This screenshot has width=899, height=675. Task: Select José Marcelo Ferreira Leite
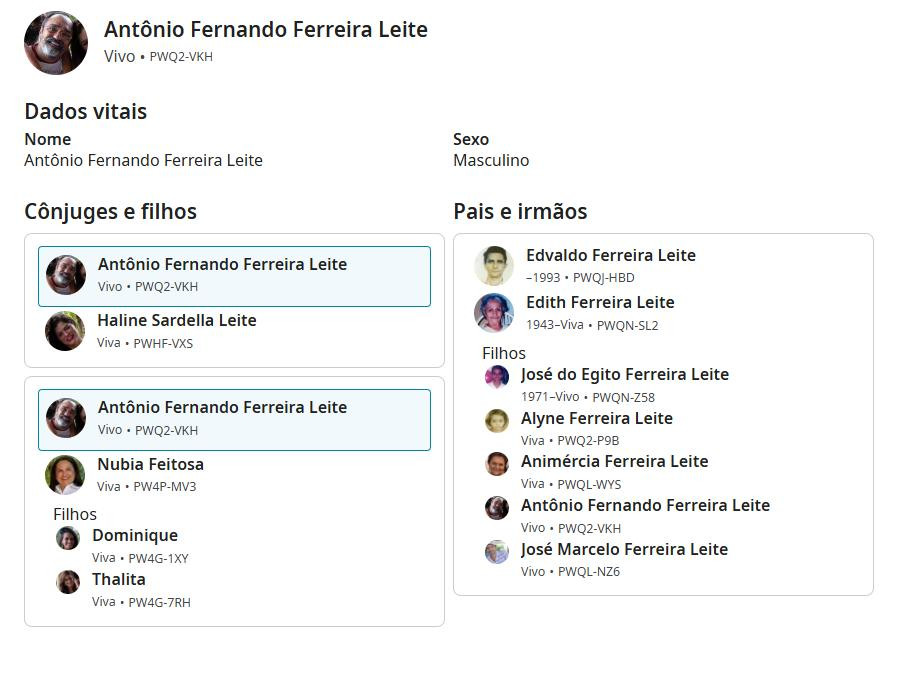(x=624, y=550)
